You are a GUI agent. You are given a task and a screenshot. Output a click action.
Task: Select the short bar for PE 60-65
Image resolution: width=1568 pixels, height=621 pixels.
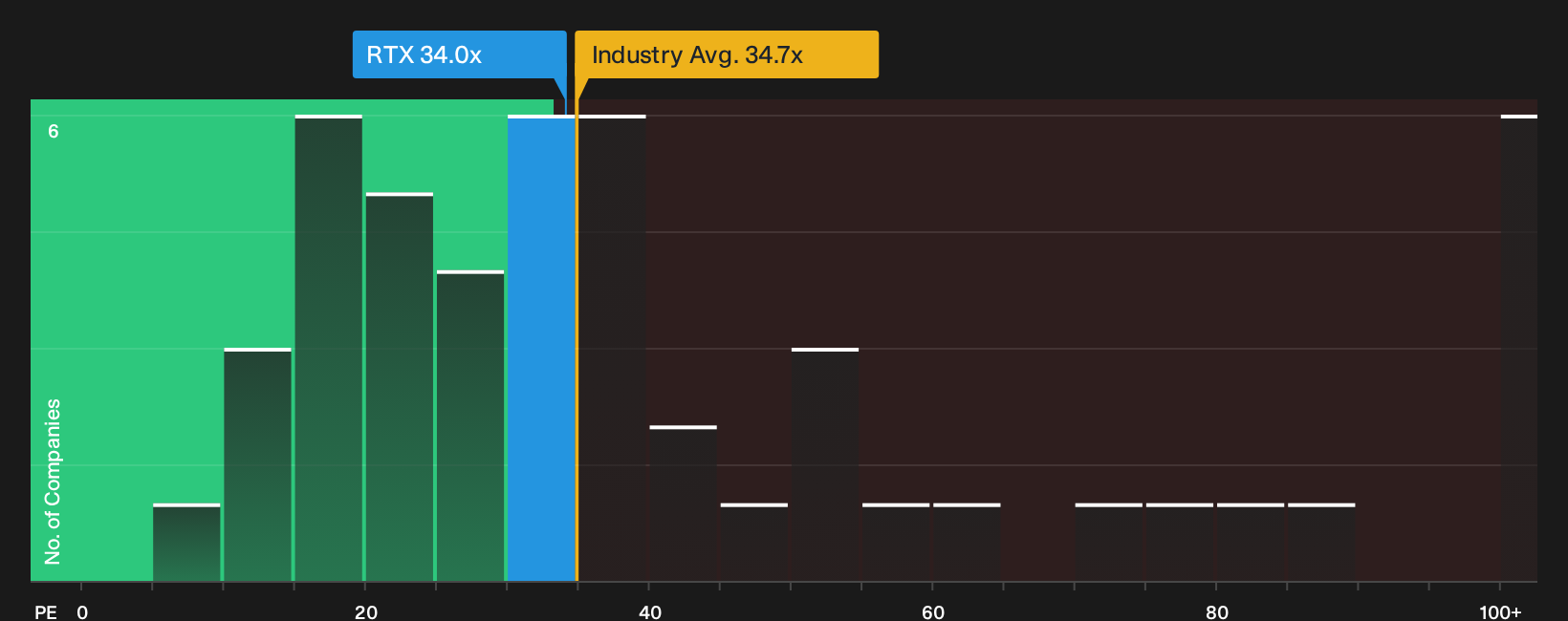(967, 542)
